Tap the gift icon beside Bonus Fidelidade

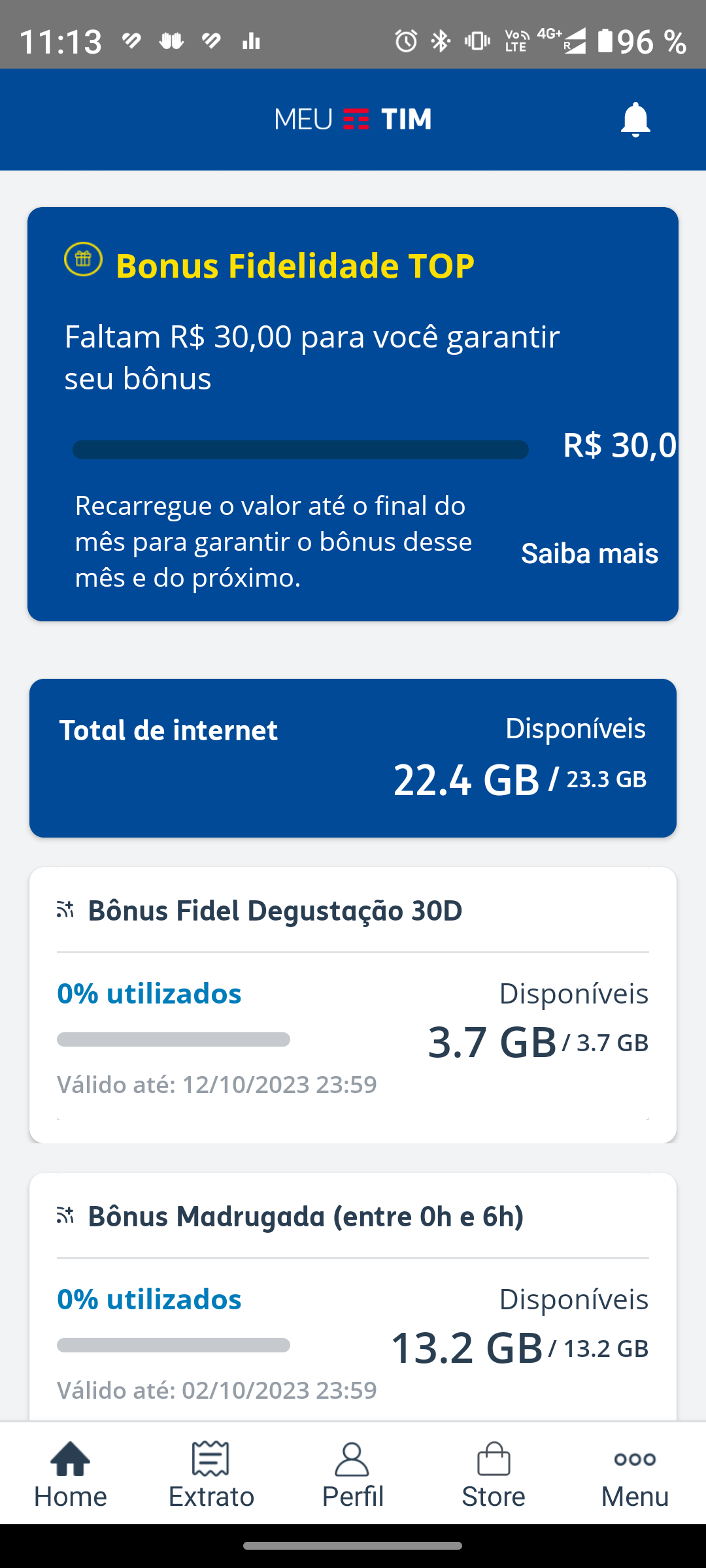(x=83, y=259)
